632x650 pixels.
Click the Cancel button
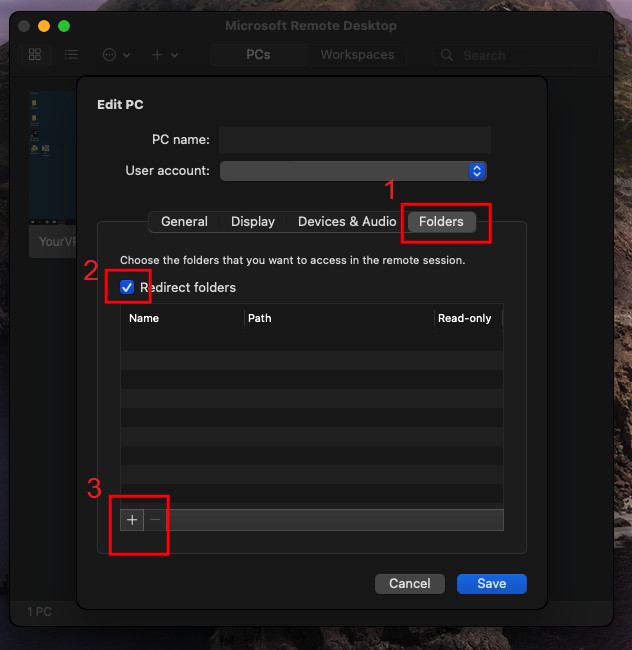(x=410, y=583)
